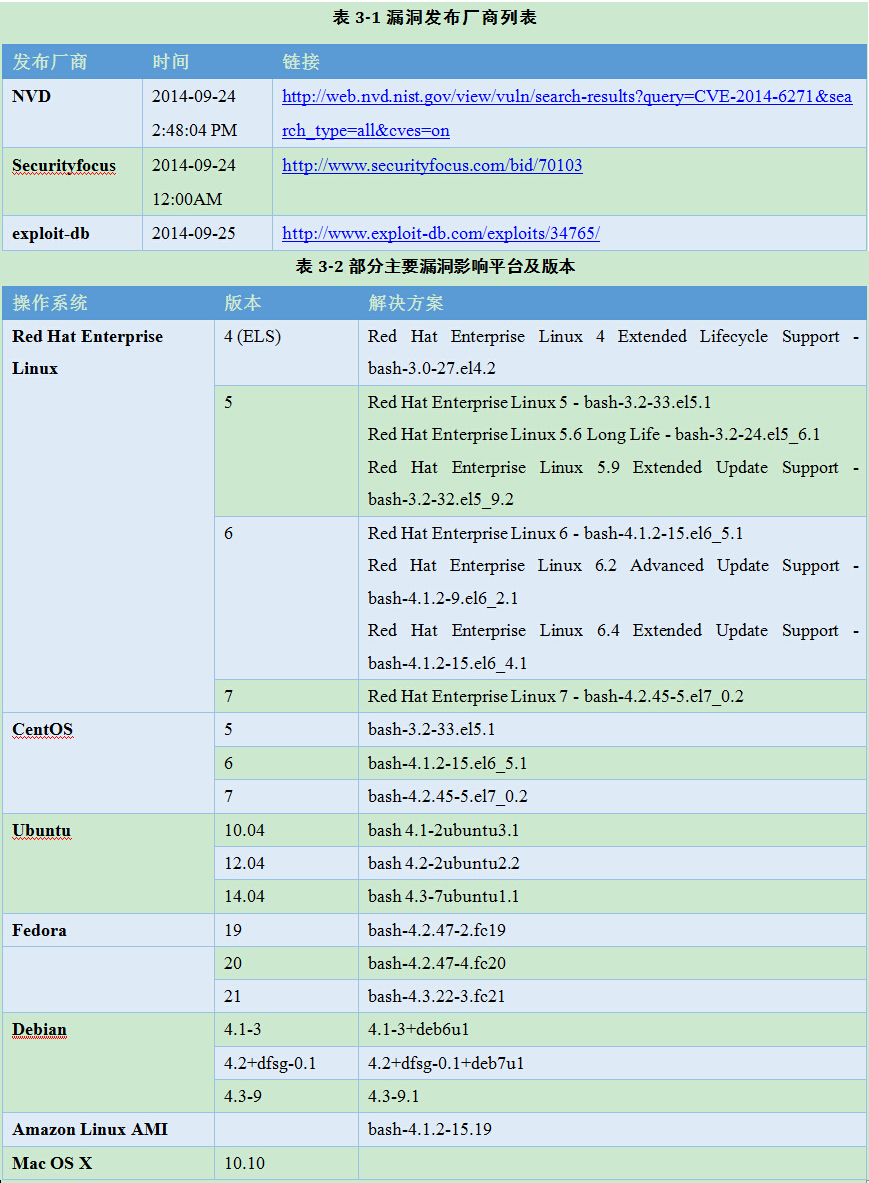Click the Ubuntu 14.04 version cell
Screen dimensions: 869x1183
click(x=287, y=896)
